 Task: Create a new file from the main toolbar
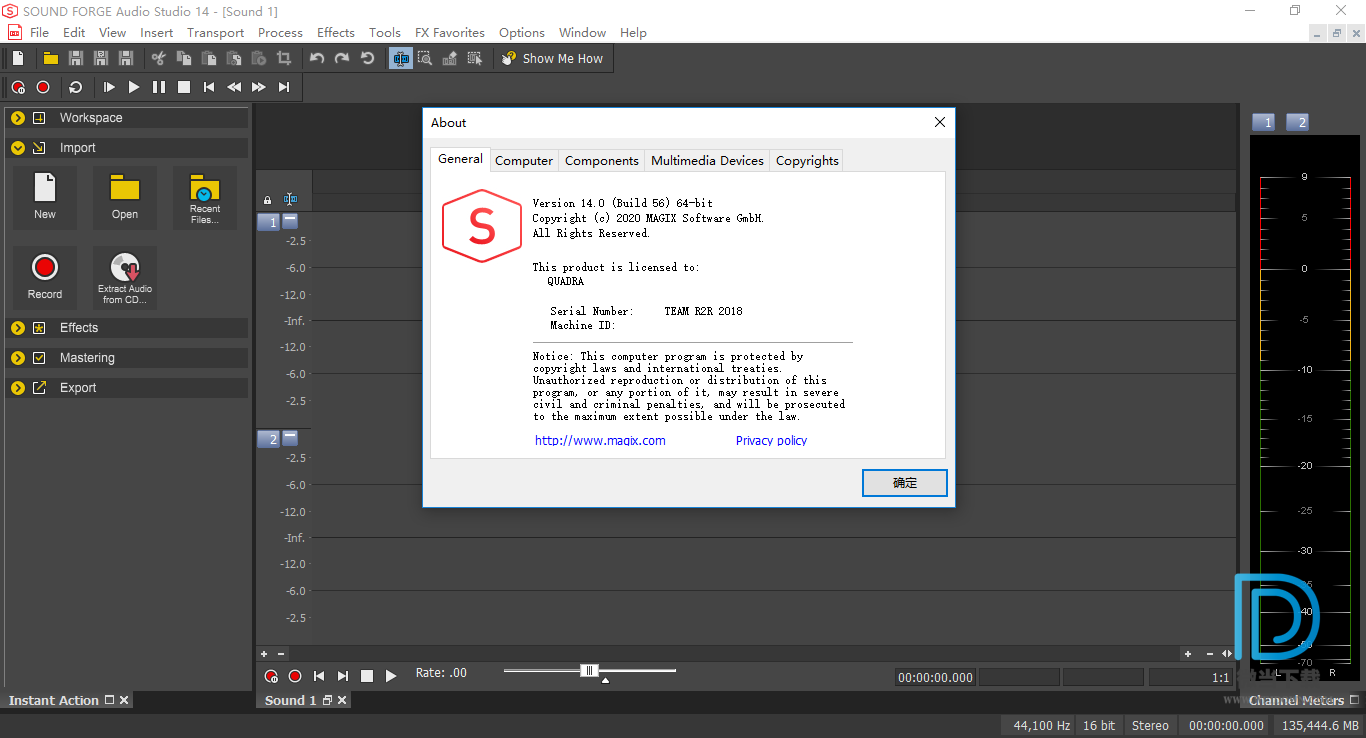coord(18,58)
